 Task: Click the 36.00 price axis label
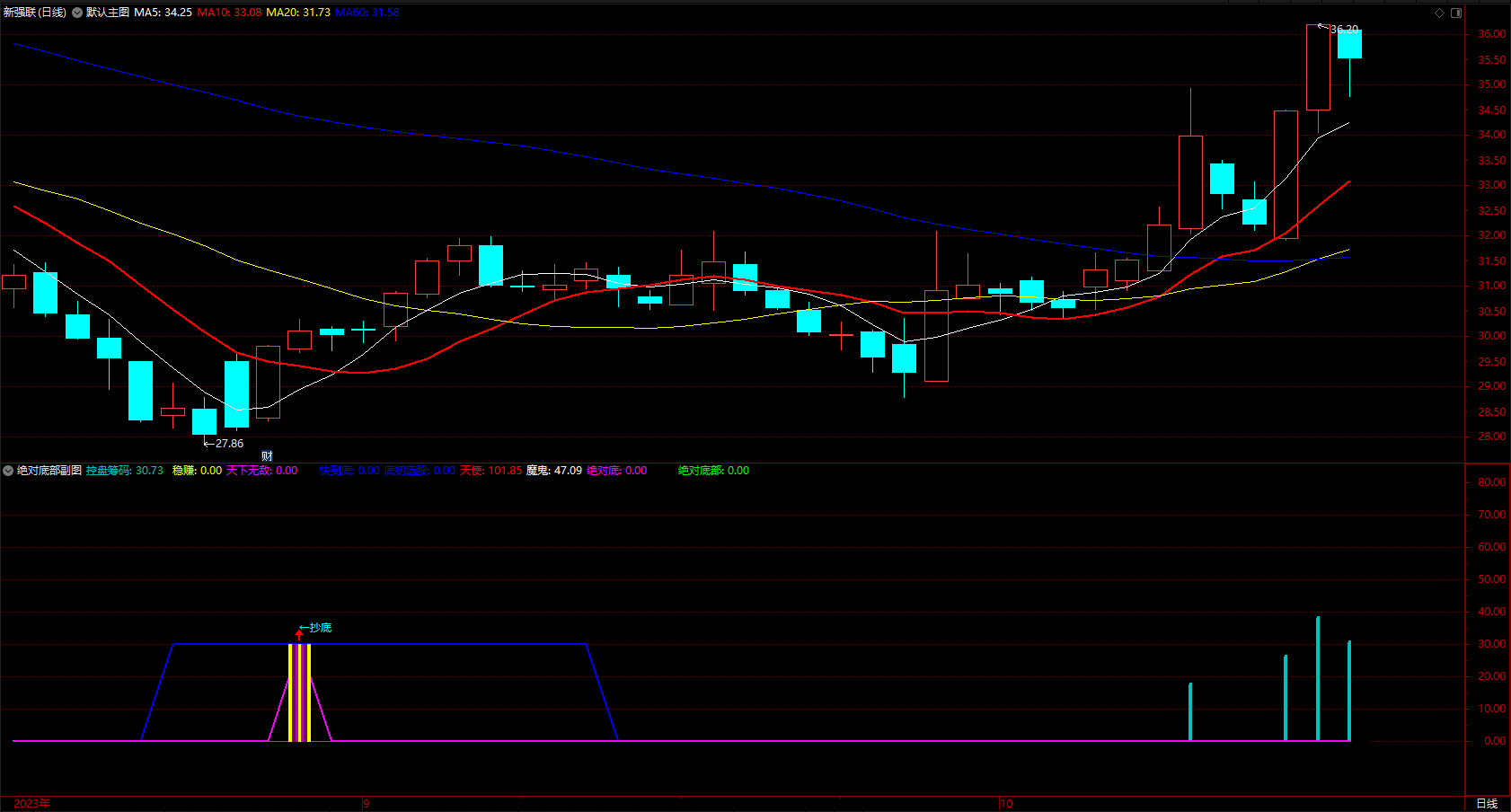(1492, 34)
